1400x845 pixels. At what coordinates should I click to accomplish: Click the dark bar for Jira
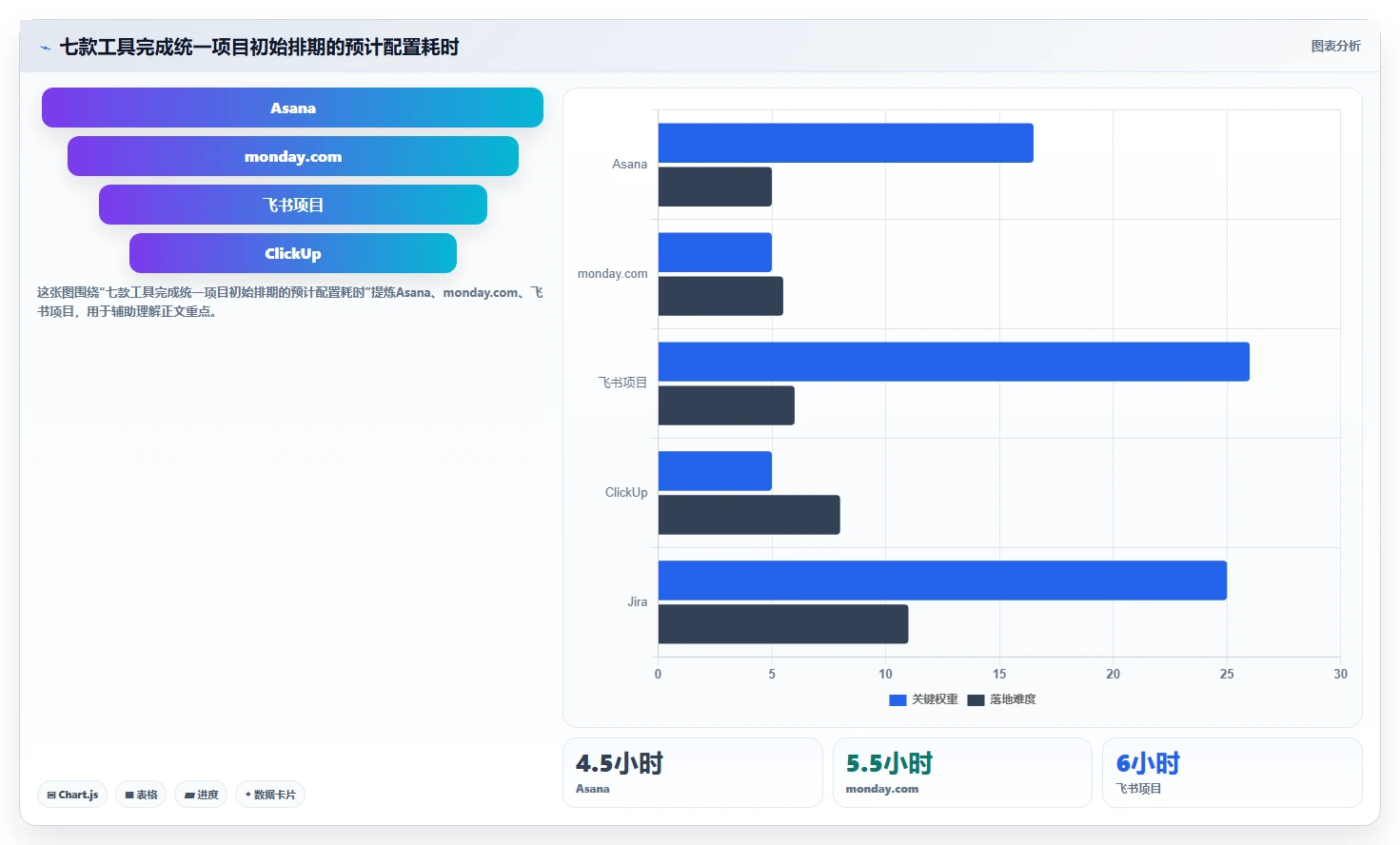pos(783,624)
